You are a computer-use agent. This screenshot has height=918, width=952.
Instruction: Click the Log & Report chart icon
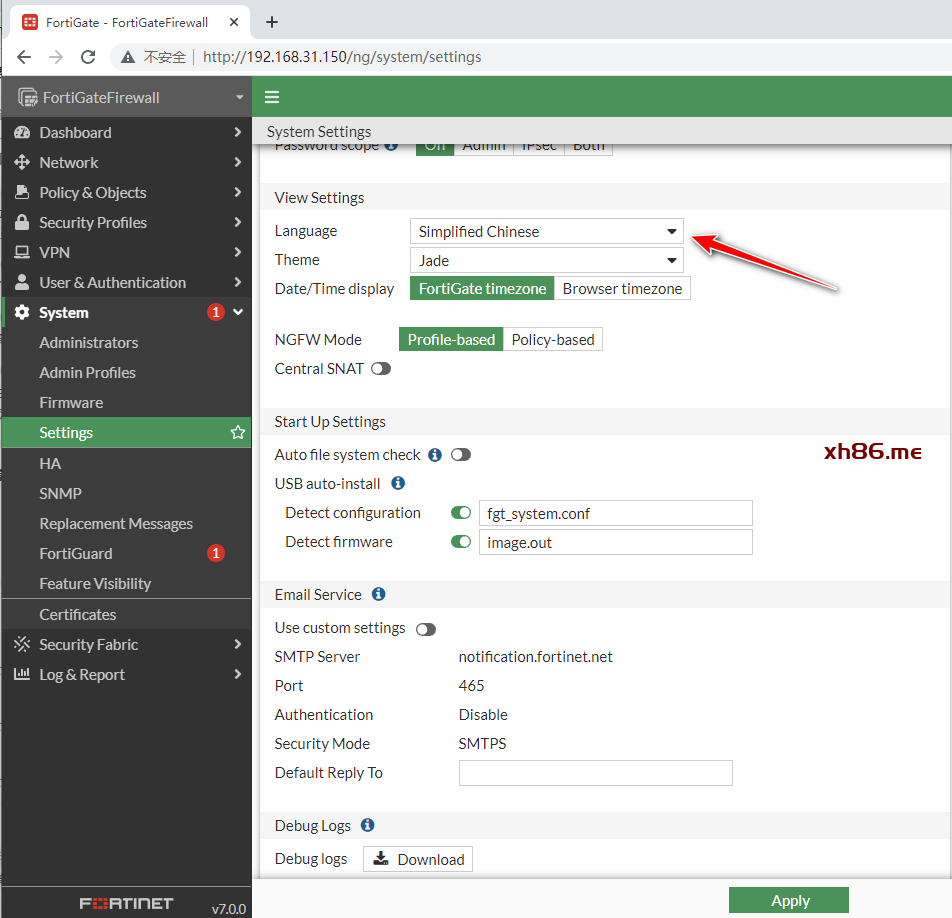point(22,673)
